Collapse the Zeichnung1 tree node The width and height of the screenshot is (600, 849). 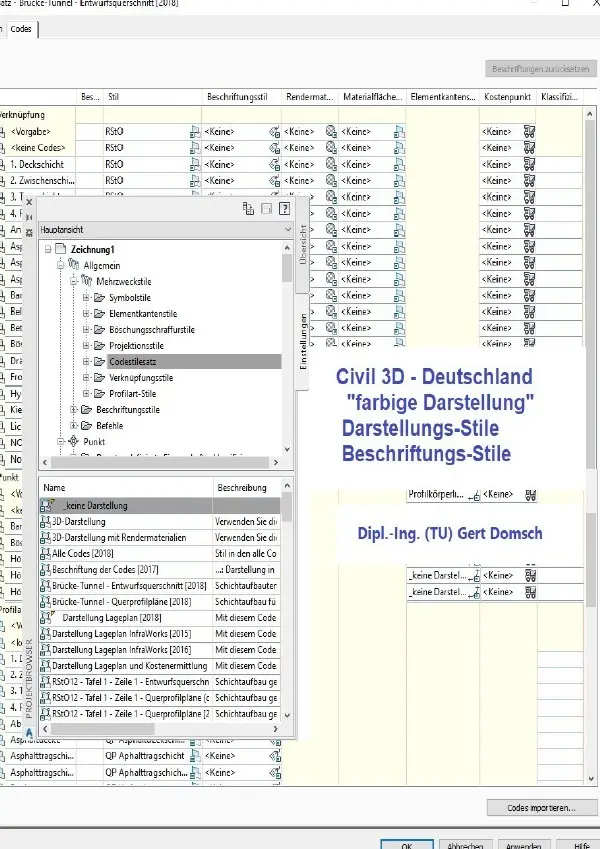pos(48,250)
